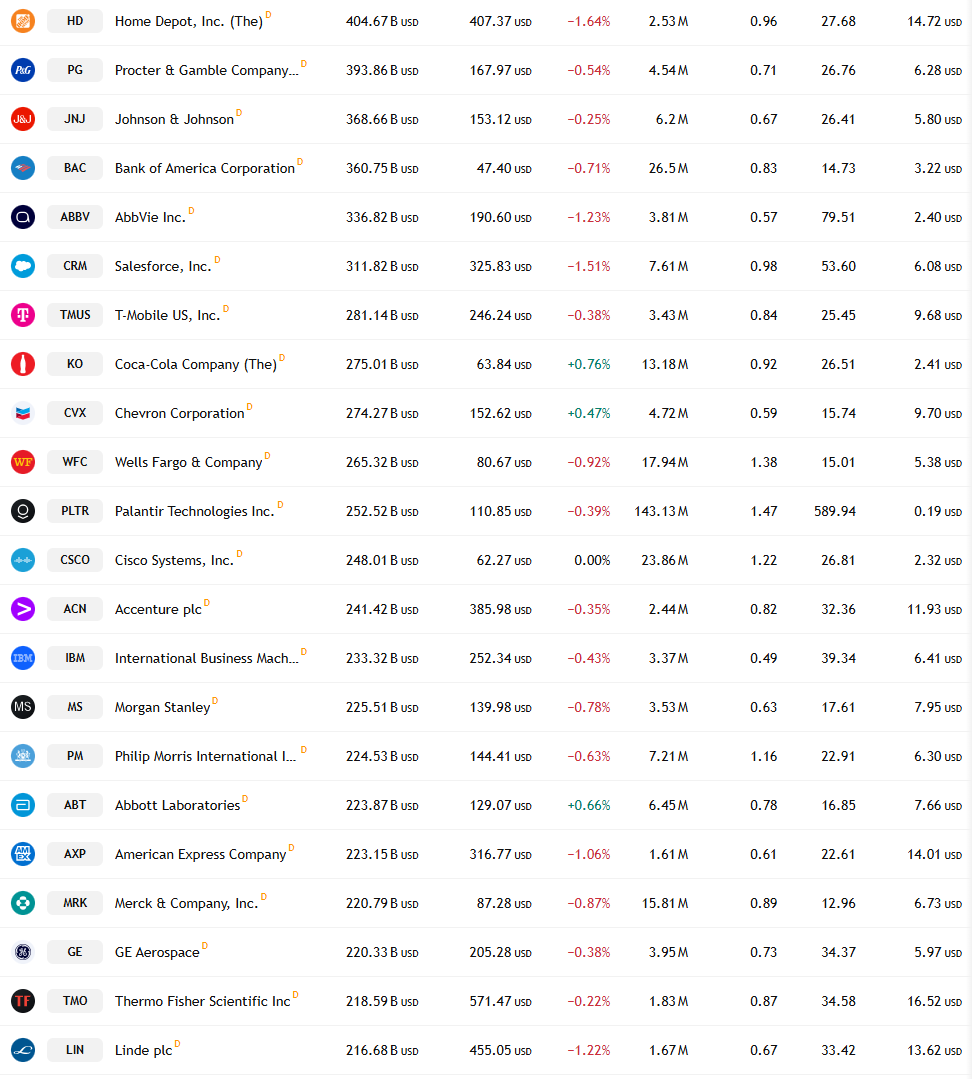Image resolution: width=972 pixels, height=1079 pixels.
Task: Select the TMUS ticker badge
Action: (75, 315)
